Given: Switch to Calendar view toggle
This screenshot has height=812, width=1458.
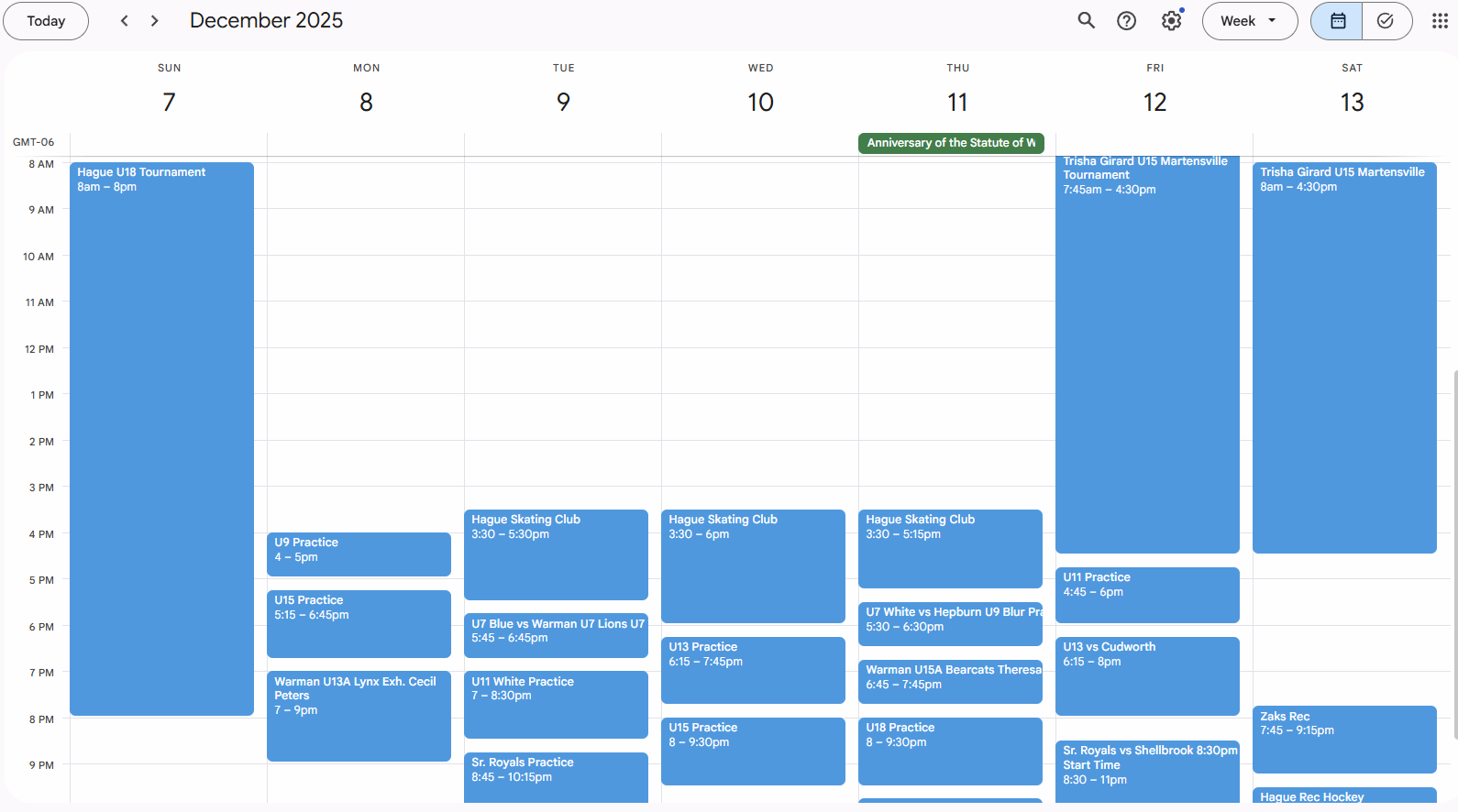Looking at the screenshot, I should click(1337, 21).
